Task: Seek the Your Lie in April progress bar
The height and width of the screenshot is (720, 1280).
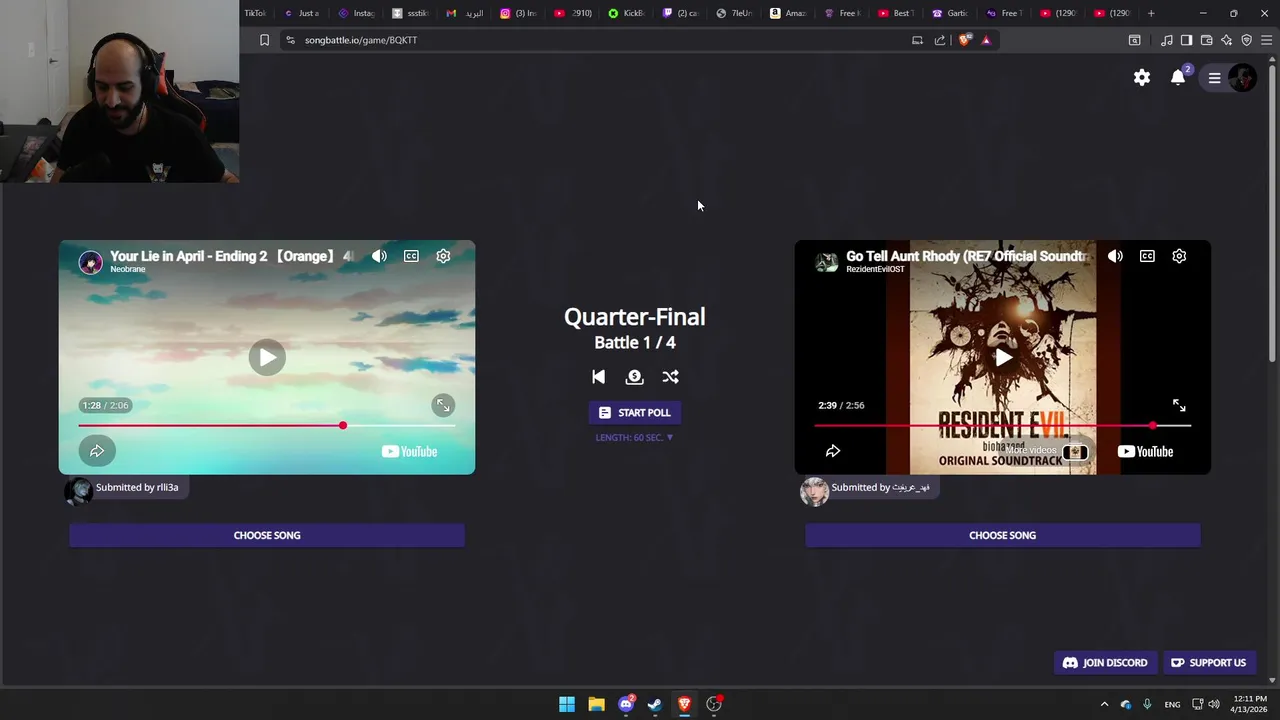Action: click(x=267, y=426)
